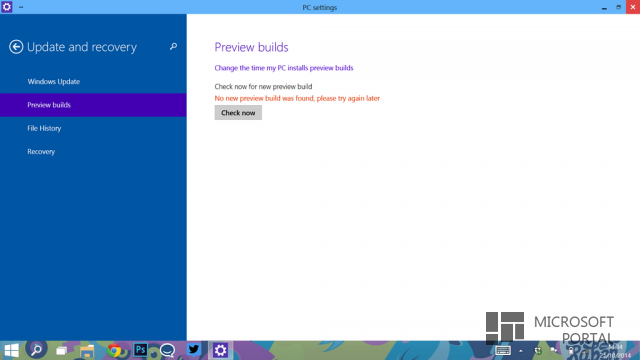Open Photoshop from the taskbar
The width and height of the screenshot is (640, 360).
click(141, 350)
